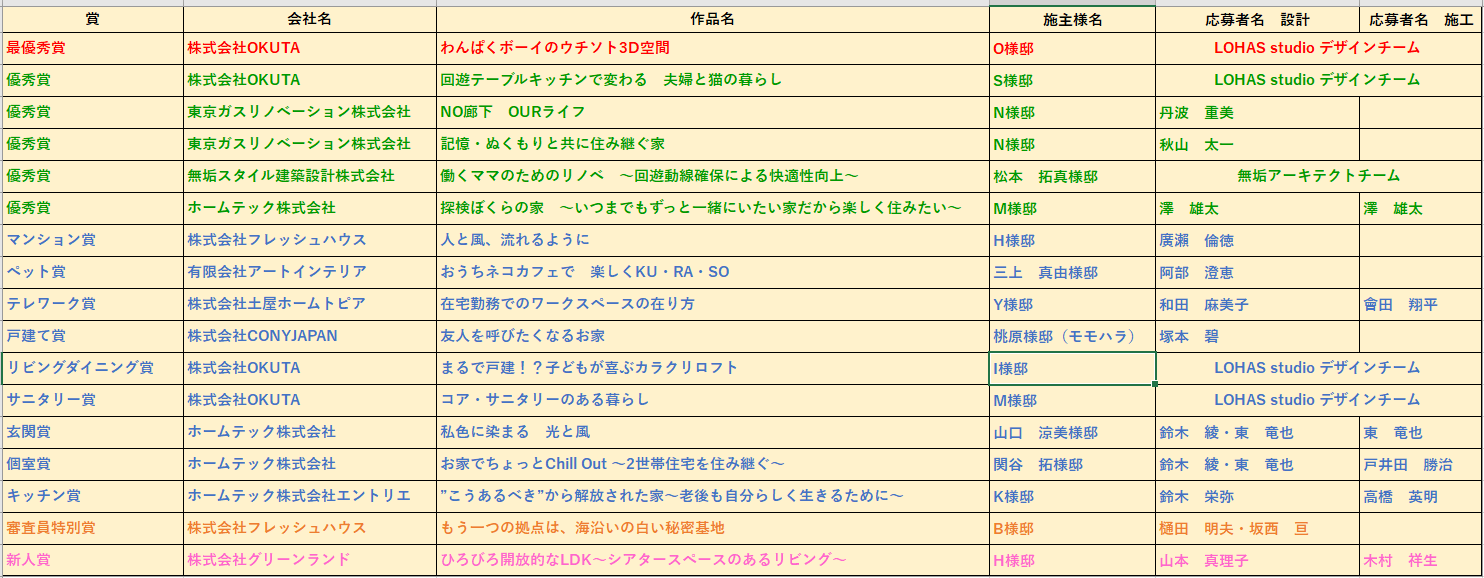
Task: Click the 玄関賞 cell
Action: click(93, 432)
